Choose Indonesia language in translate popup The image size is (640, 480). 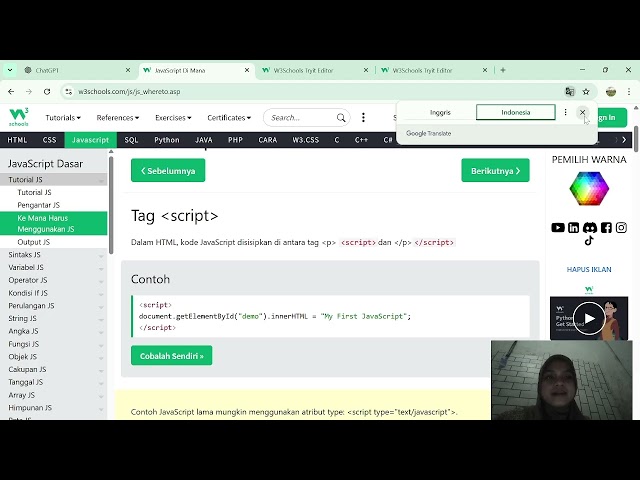click(516, 112)
